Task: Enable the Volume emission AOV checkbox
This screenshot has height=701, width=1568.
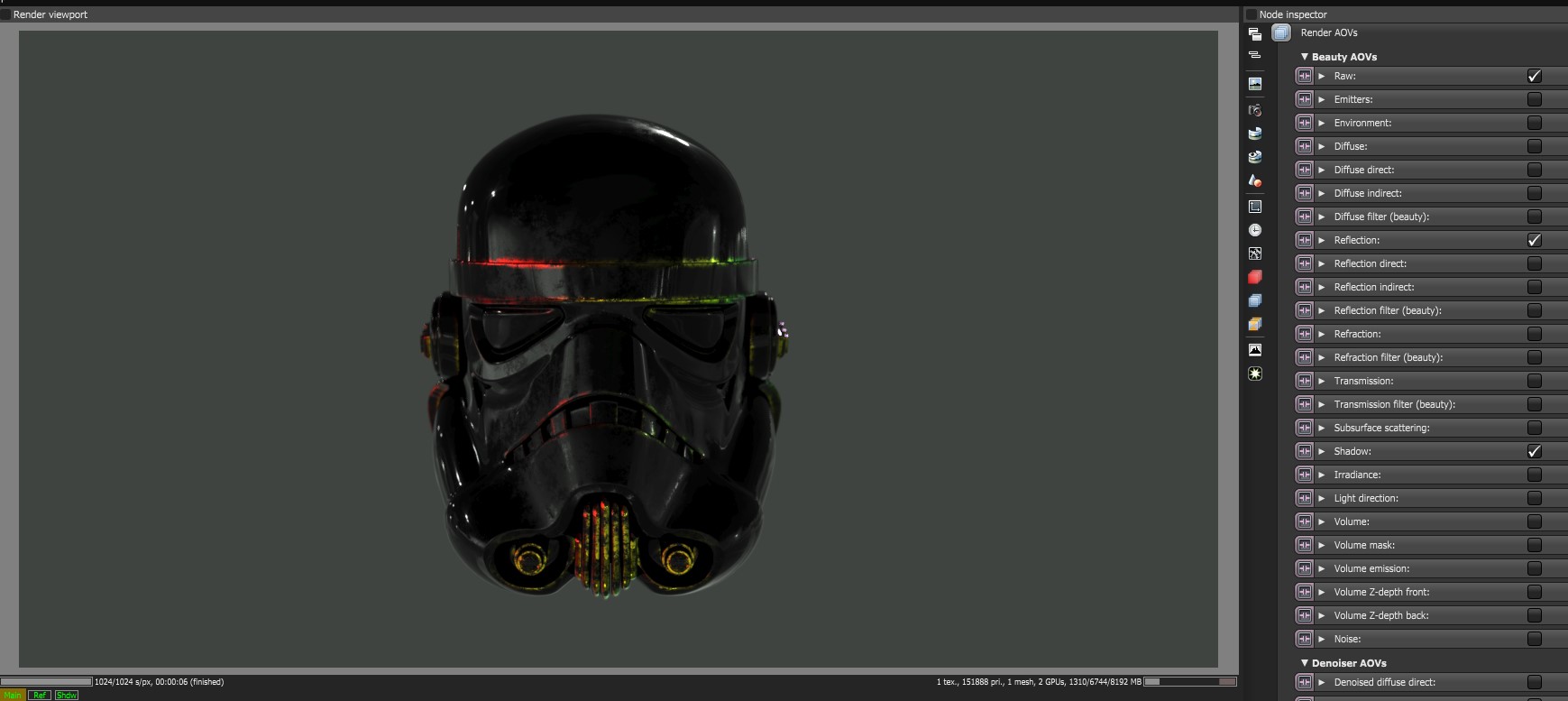Action: [x=1535, y=568]
